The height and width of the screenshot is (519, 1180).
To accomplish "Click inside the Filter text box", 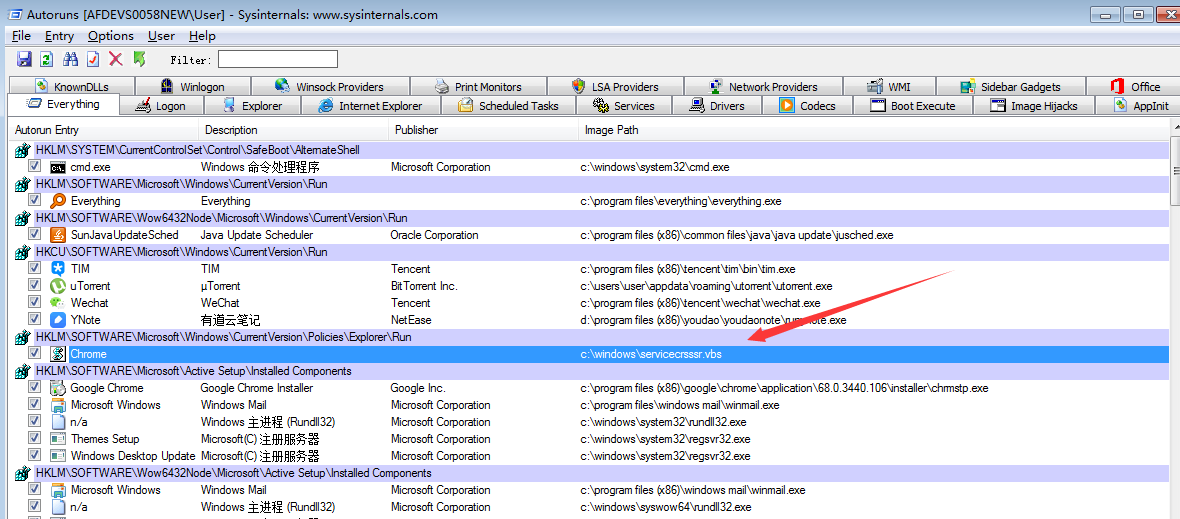I will click(x=278, y=59).
